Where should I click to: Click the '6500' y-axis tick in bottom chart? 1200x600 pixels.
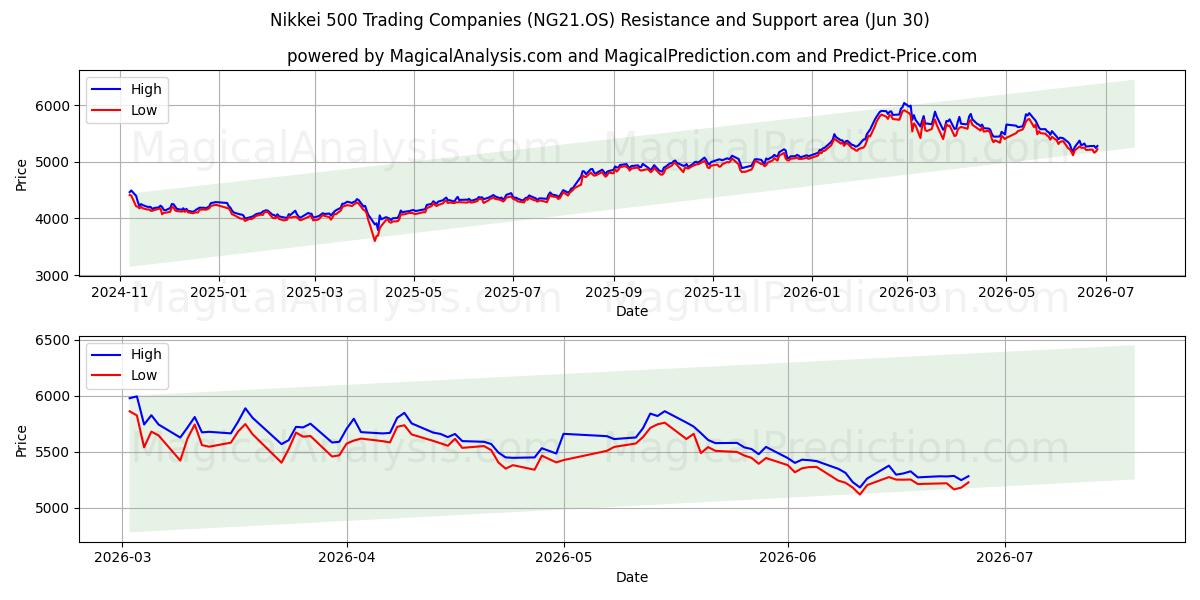pos(53,341)
